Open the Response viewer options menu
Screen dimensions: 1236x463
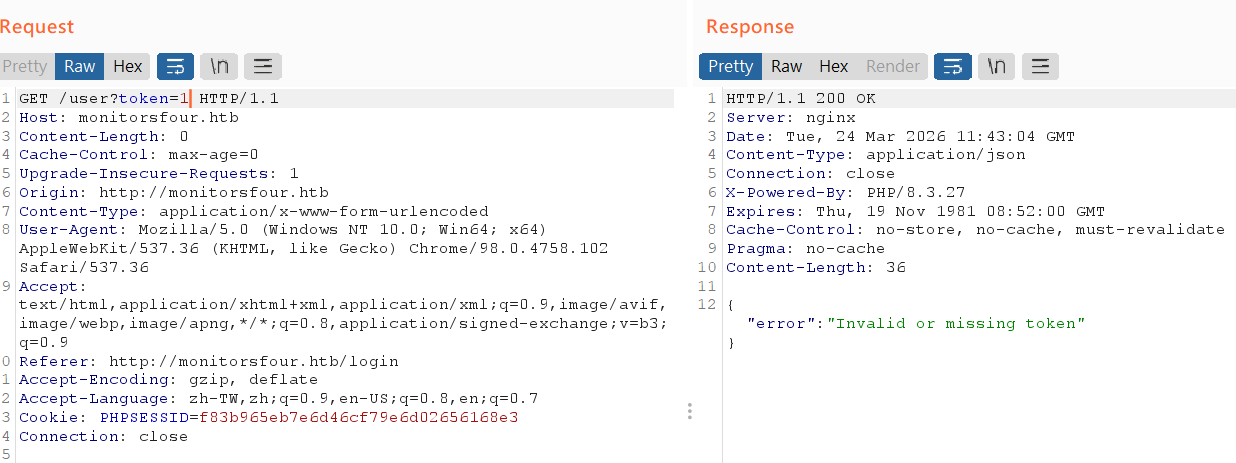coord(1040,67)
